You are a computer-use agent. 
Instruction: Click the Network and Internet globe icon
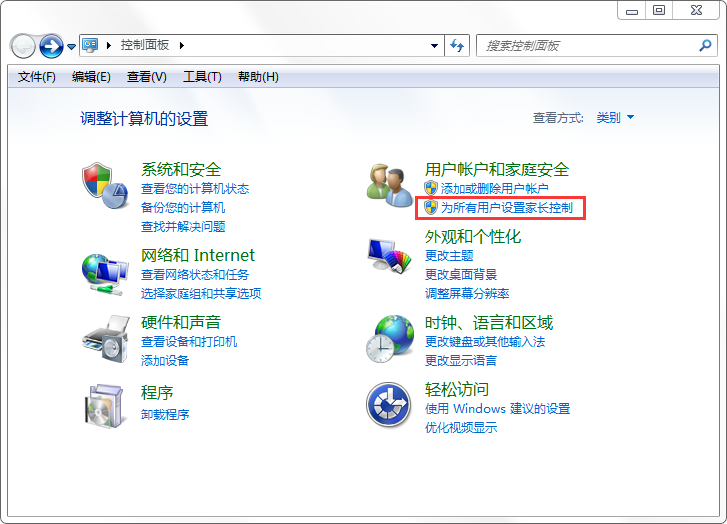click(x=104, y=270)
